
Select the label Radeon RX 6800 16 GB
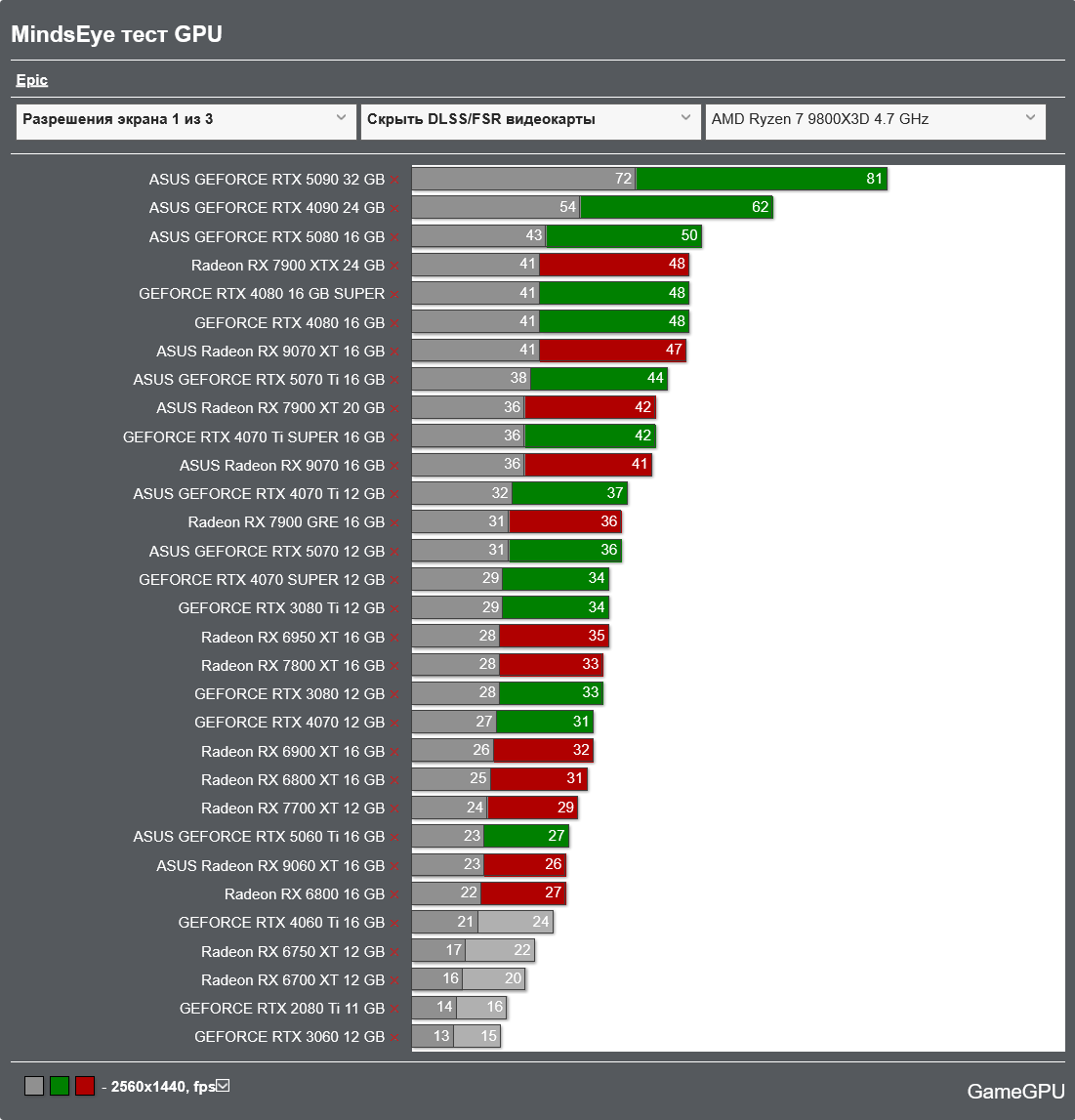pyautogui.click(x=305, y=894)
